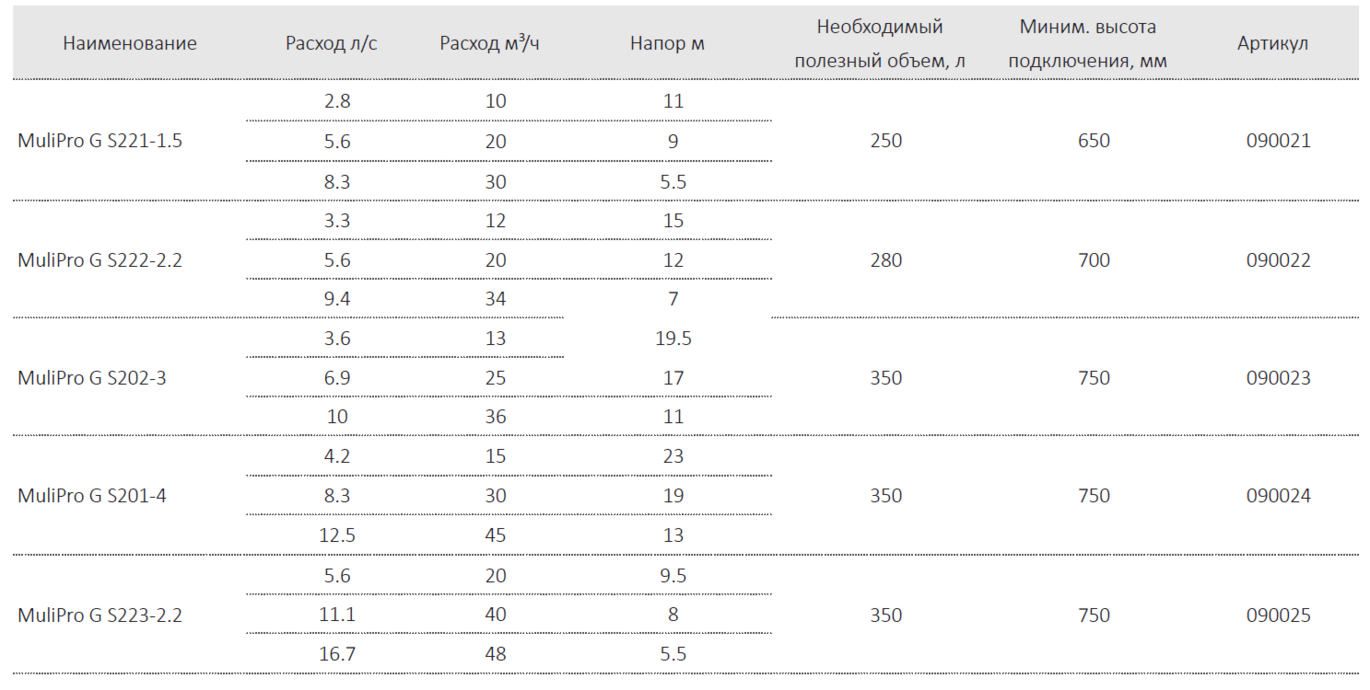Click the Наименование column header

click(x=130, y=44)
